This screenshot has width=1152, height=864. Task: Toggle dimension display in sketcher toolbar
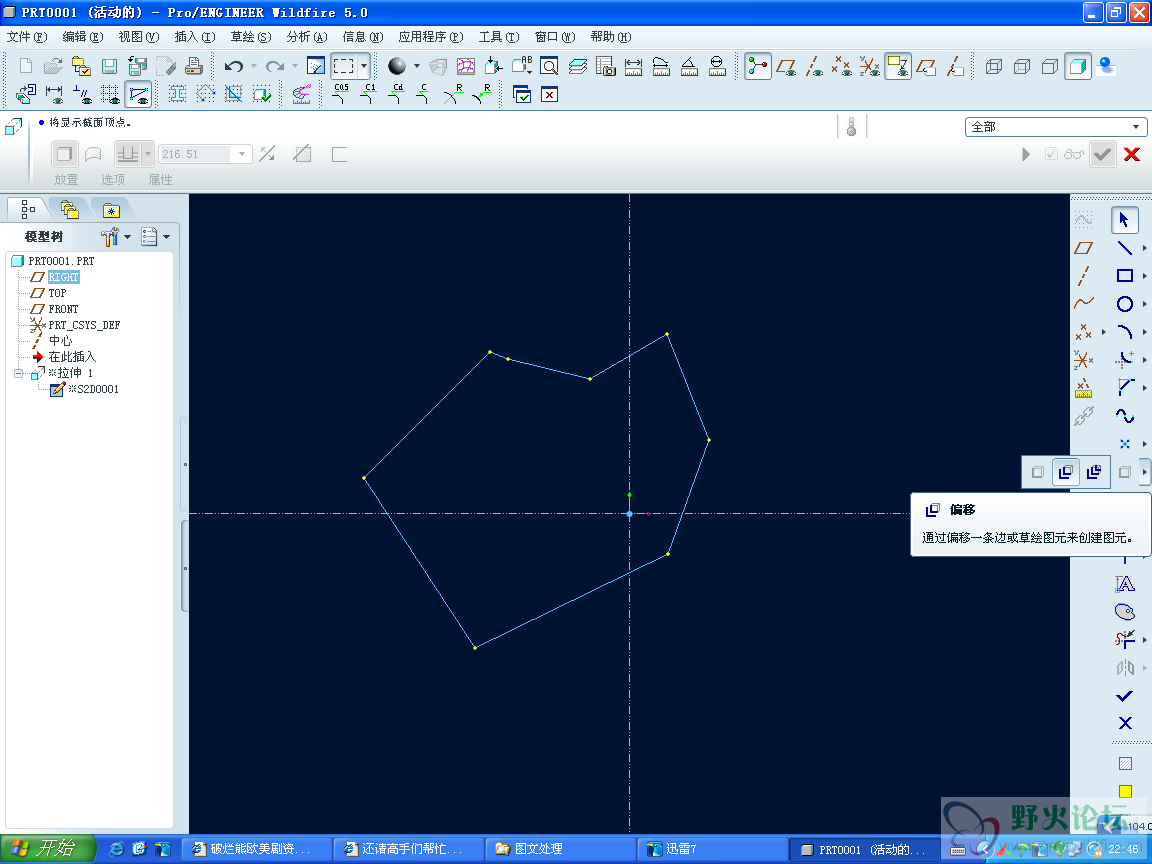54,94
